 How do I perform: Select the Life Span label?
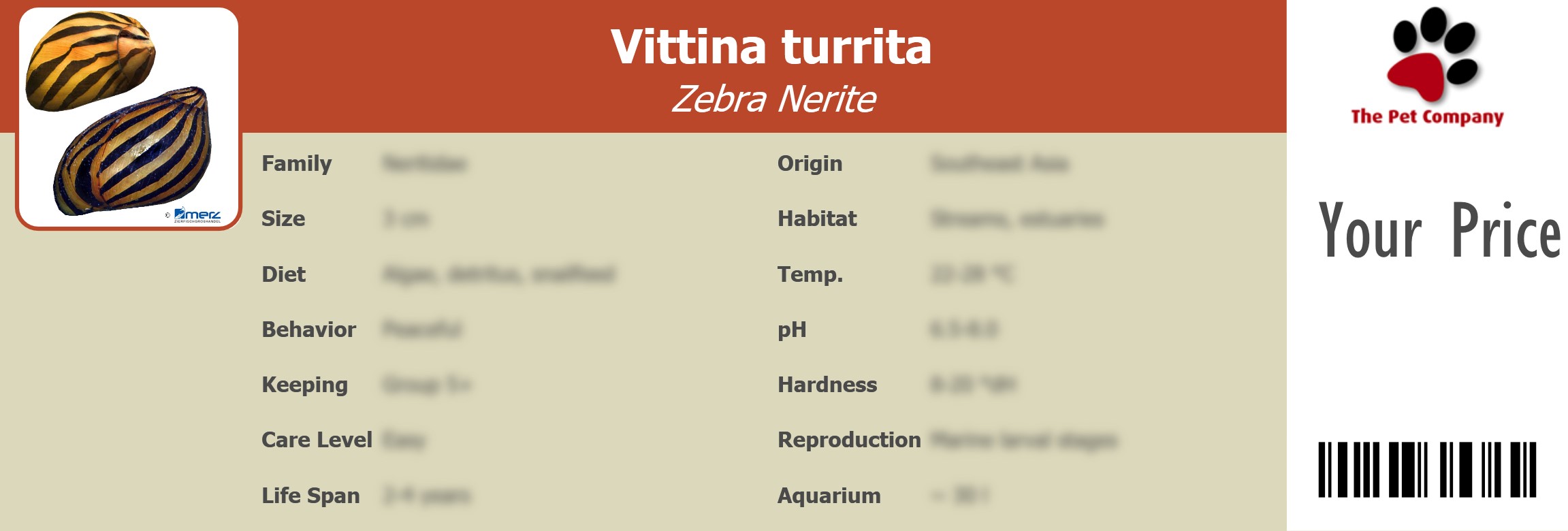(x=310, y=496)
